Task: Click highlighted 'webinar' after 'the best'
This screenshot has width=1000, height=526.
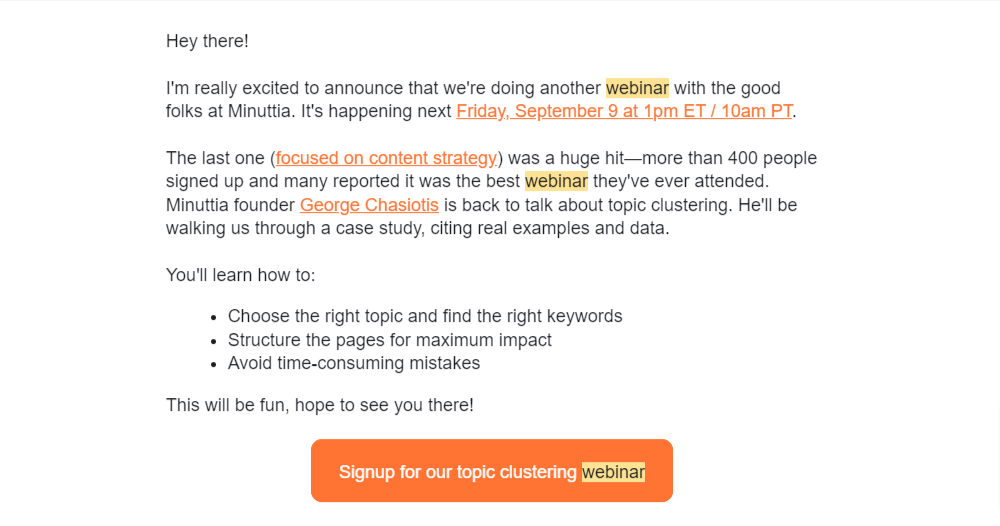Action: point(556,181)
